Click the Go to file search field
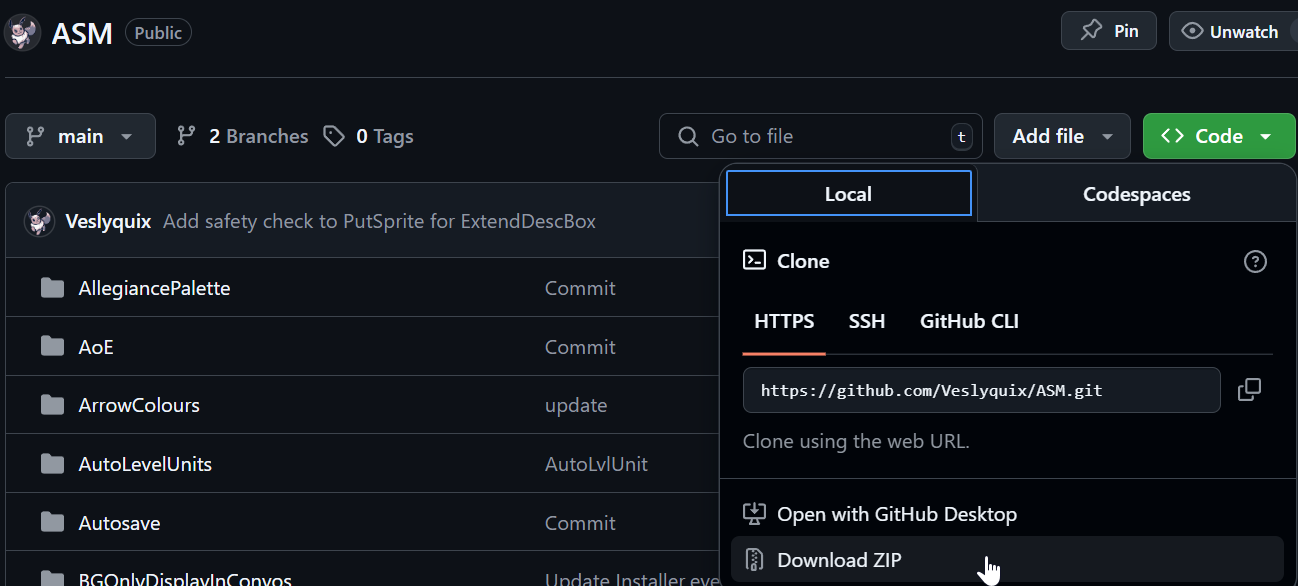This screenshot has width=1298, height=586. 820,136
